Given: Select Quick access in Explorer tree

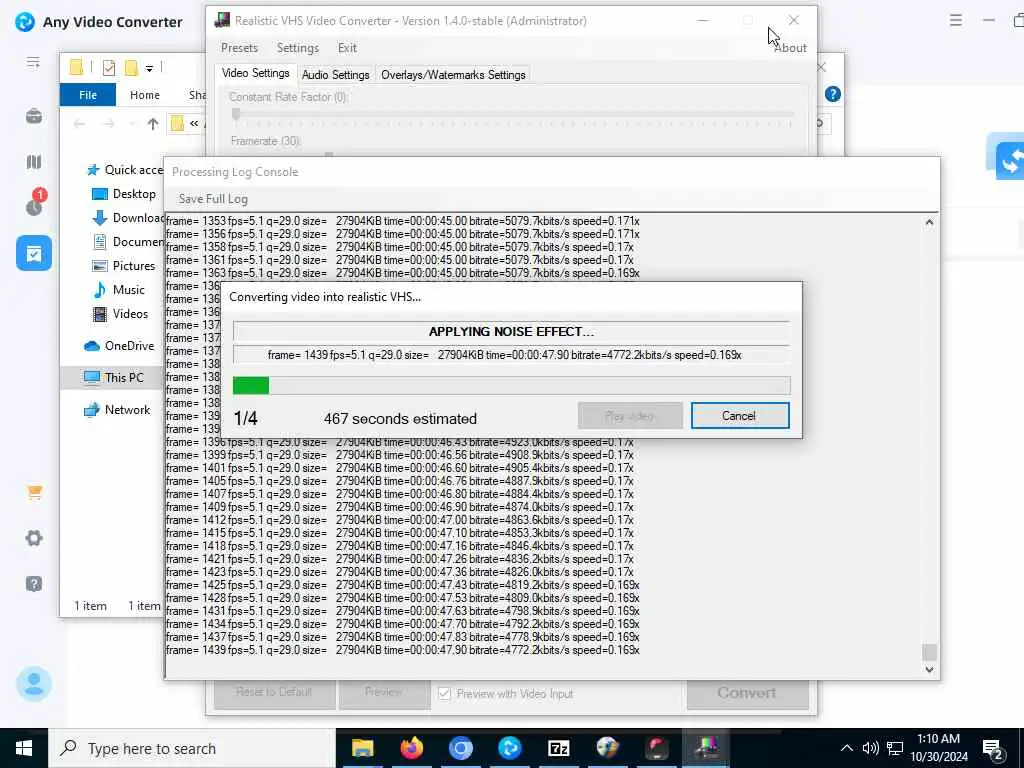Looking at the screenshot, I should pos(125,170).
